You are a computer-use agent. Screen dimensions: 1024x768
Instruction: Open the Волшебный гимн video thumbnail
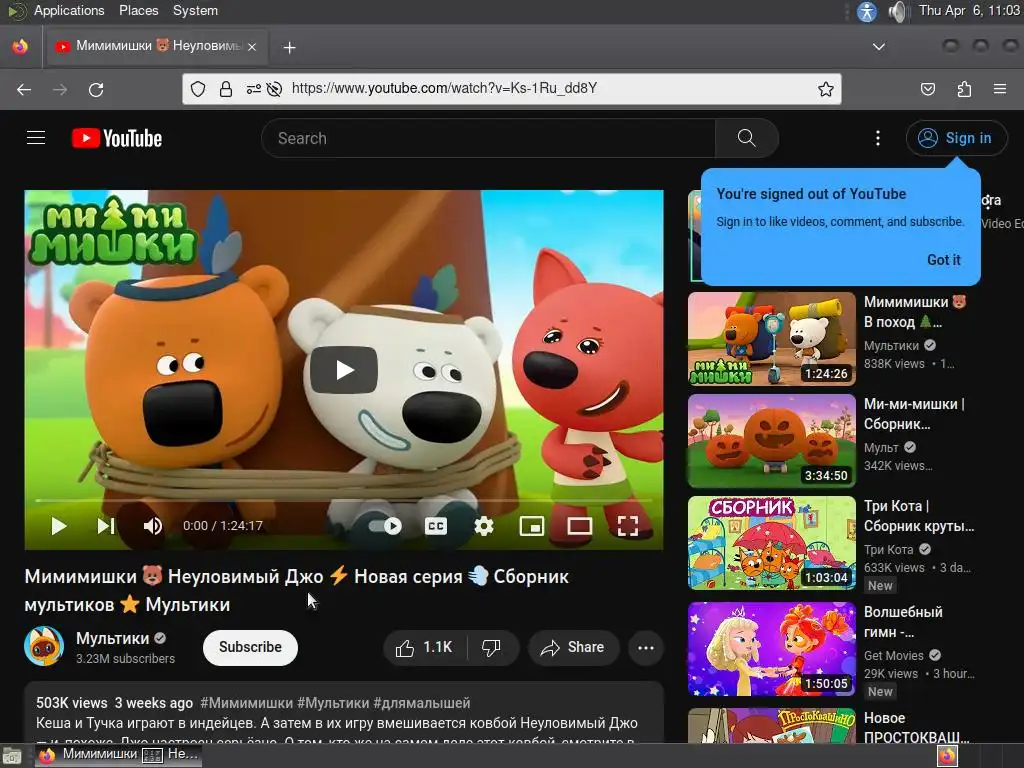[x=771, y=648]
